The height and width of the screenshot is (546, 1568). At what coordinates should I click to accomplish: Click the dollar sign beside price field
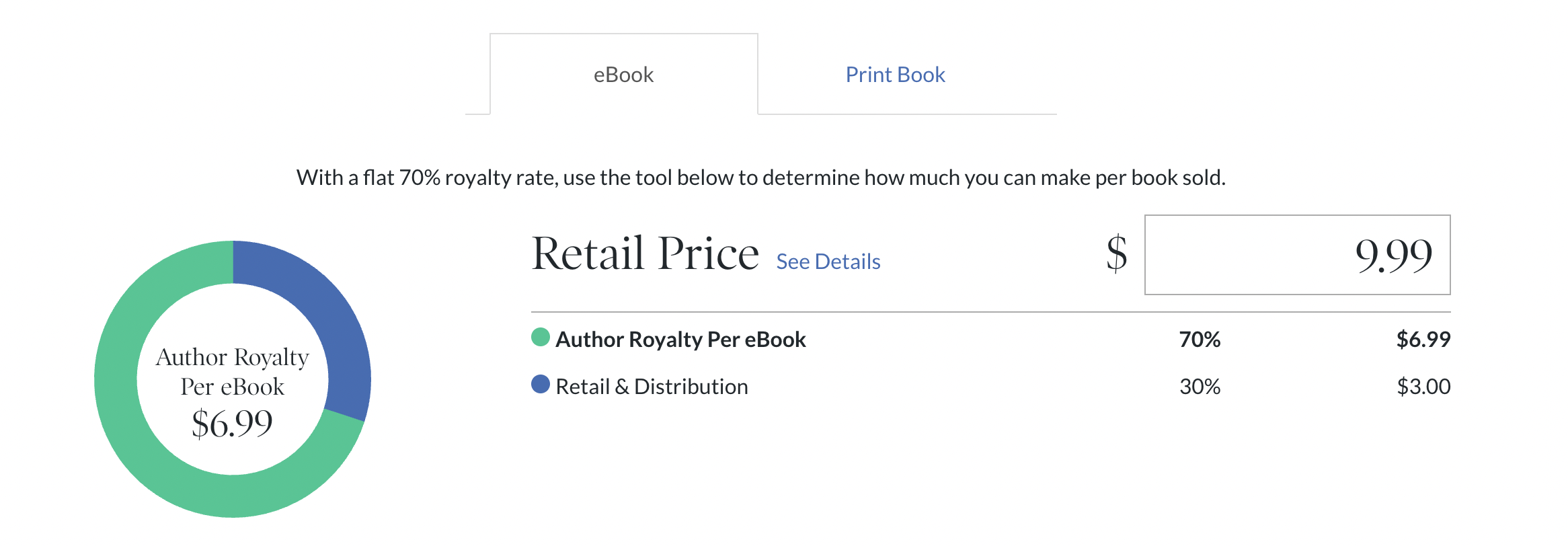pyautogui.click(x=1117, y=253)
